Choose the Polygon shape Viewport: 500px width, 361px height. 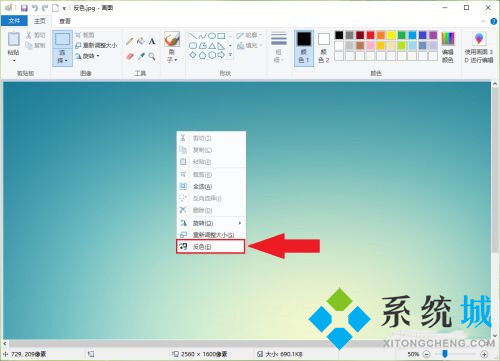202,45
